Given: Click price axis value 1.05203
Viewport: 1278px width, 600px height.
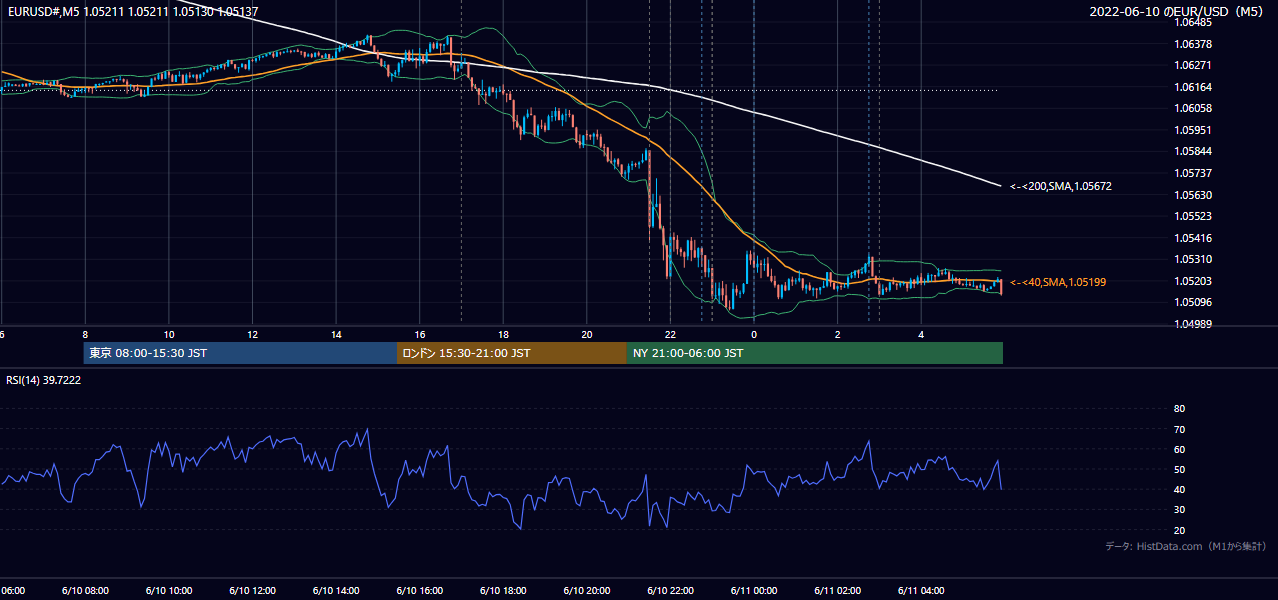Looking at the screenshot, I should tap(1193, 281).
